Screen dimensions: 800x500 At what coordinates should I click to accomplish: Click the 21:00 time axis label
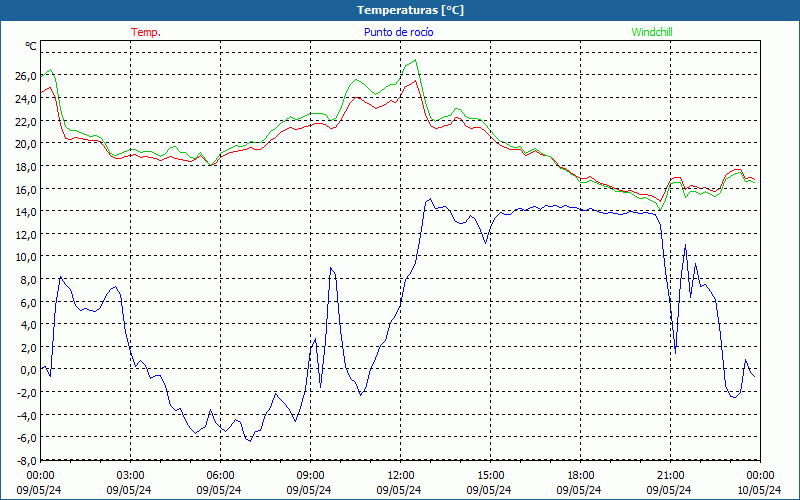pos(670,476)
